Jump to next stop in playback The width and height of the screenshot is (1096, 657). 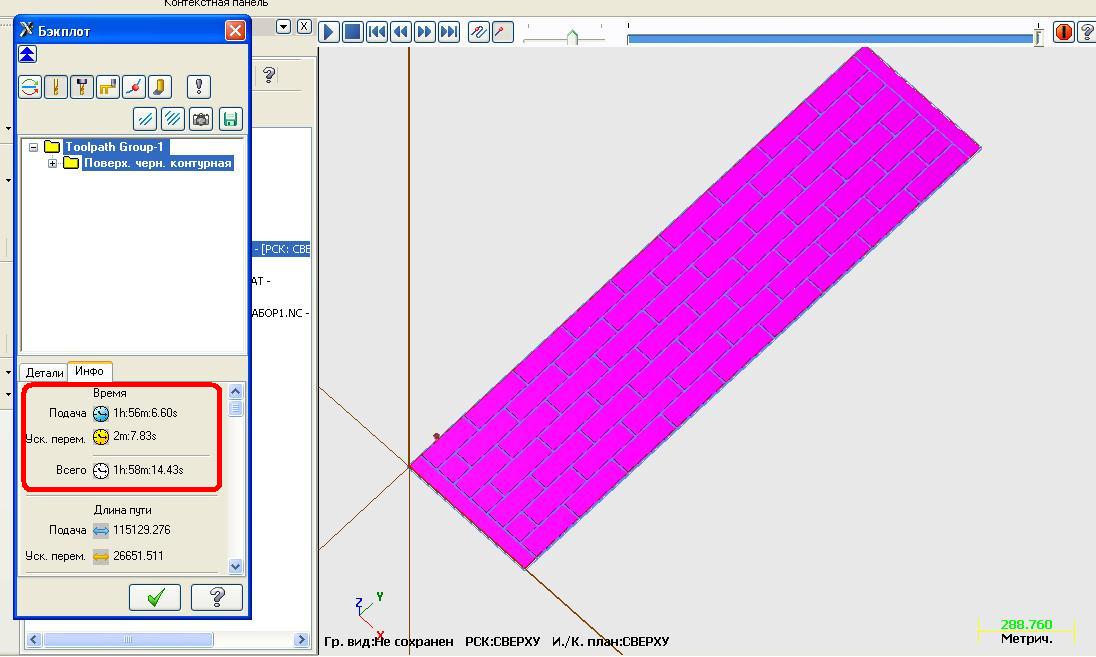(x=449, y=31)
